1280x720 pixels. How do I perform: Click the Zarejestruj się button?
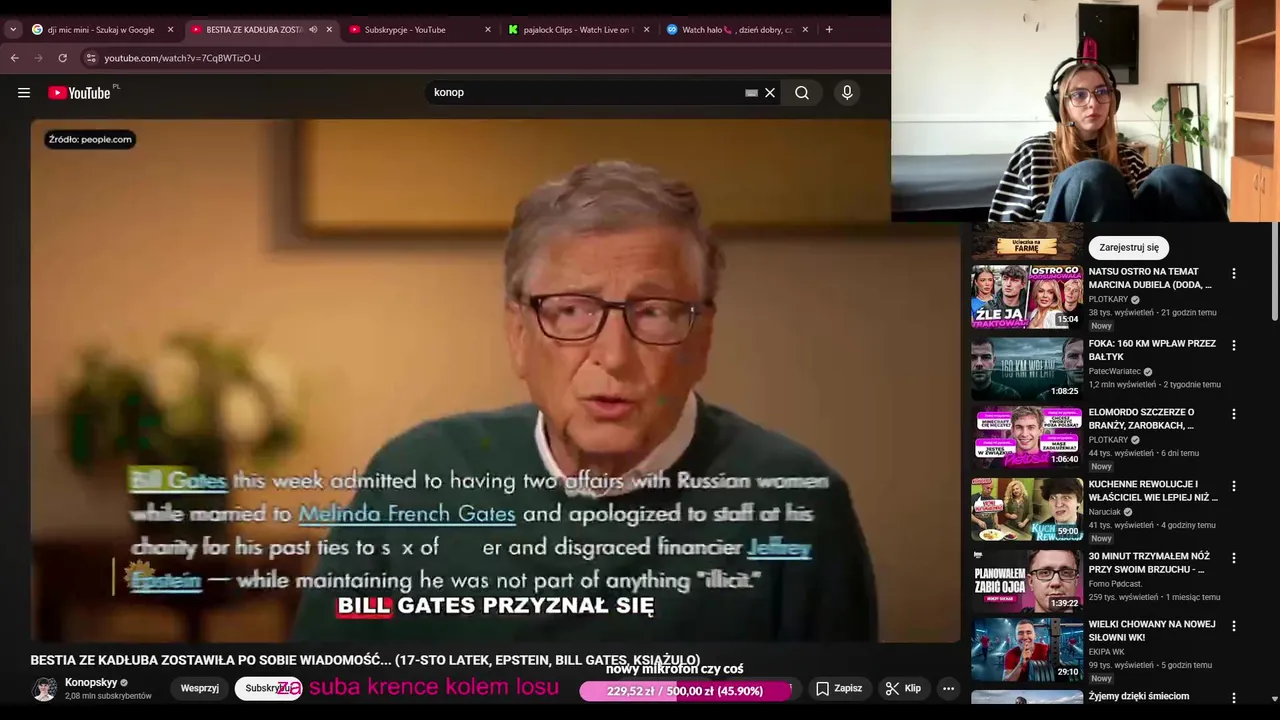1129,247
